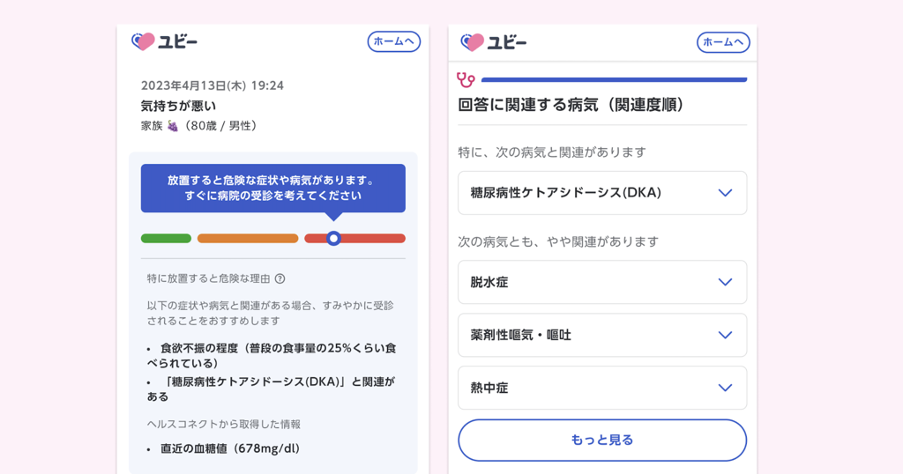Click the orange medium-urgency bar segment
Viewport: 904px width, 474px height.
(247, 238)
